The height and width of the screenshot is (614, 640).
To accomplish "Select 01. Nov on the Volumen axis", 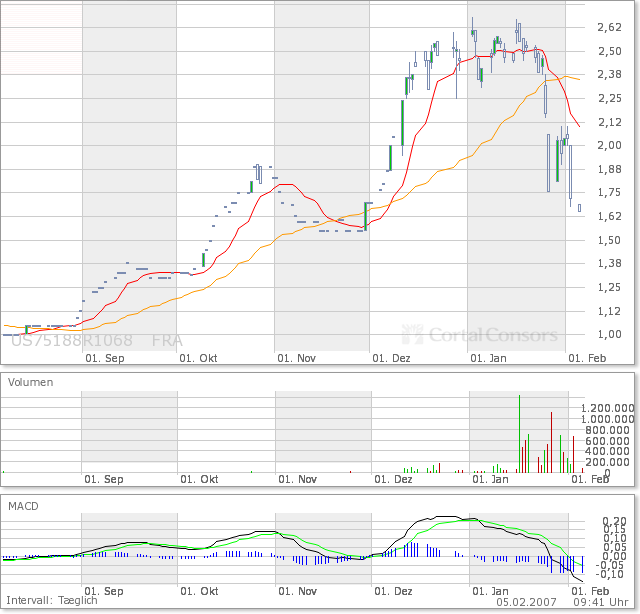I will [298, 479].
